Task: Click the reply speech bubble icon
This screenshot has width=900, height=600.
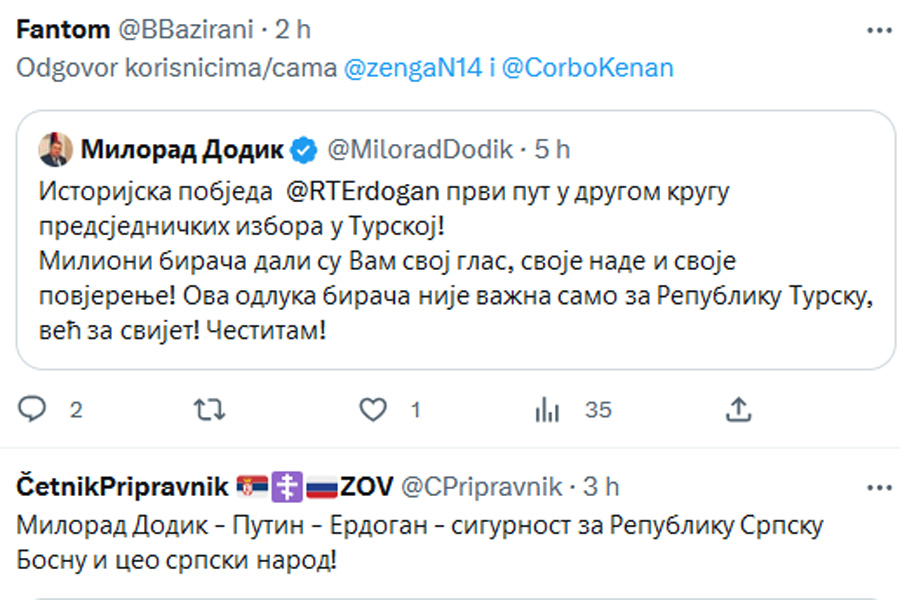Action: [x=33, y=409]
